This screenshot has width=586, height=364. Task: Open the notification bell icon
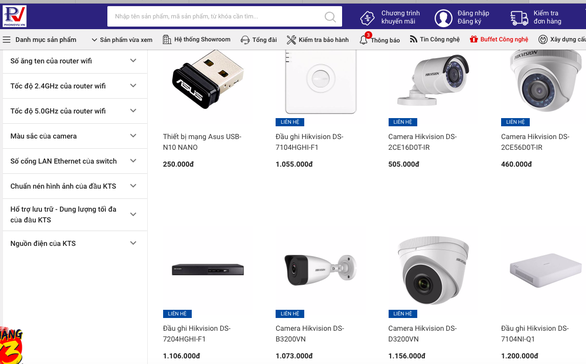pyautogui.click(x=364, y=39)
